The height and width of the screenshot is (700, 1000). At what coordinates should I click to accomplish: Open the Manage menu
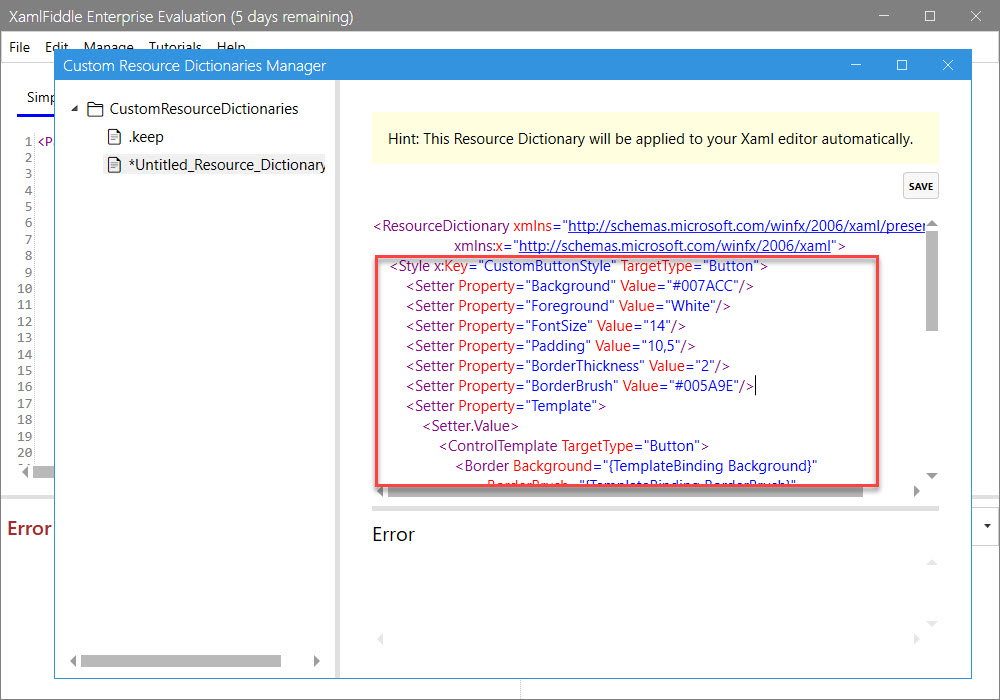coord(108,46)
